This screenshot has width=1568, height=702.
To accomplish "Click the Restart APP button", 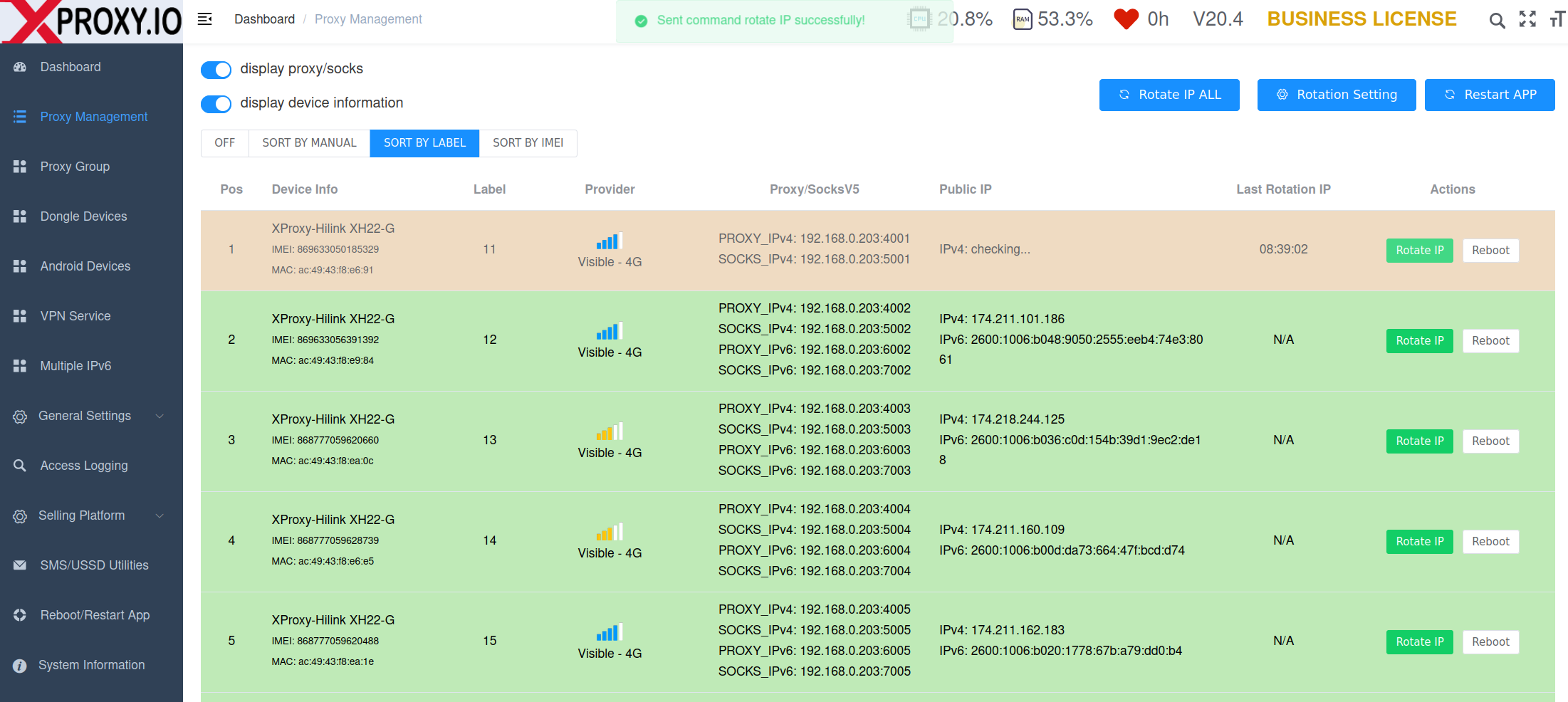I will (x=1490, y=95).
